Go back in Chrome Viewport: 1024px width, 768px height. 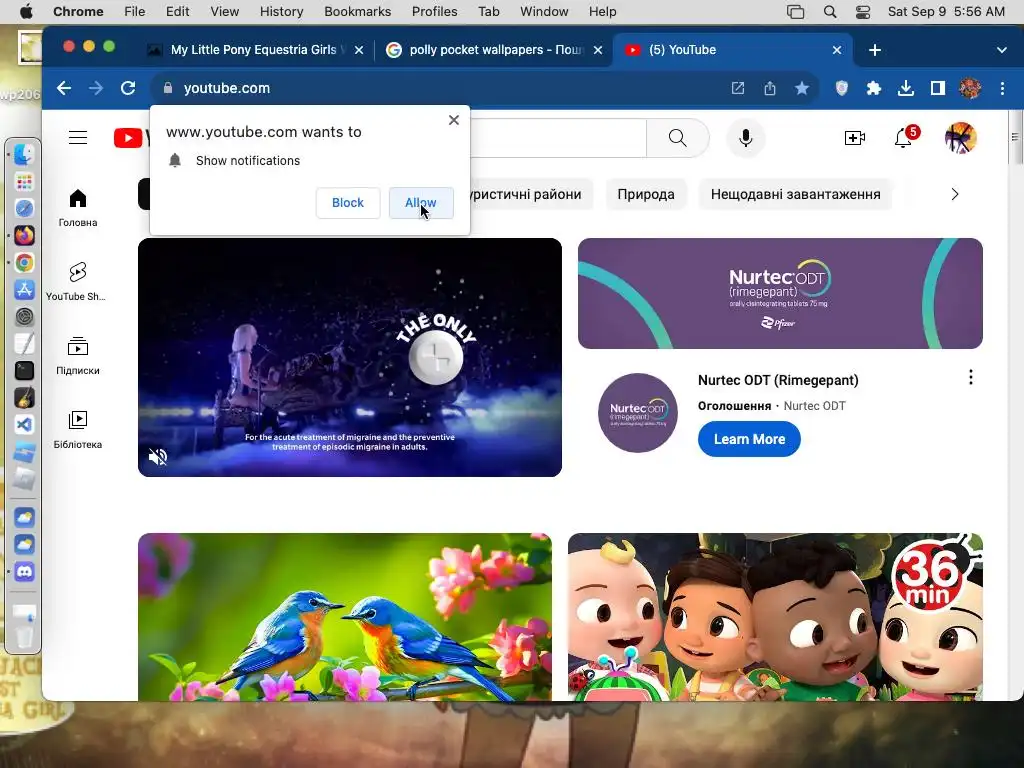pos(64,88)
